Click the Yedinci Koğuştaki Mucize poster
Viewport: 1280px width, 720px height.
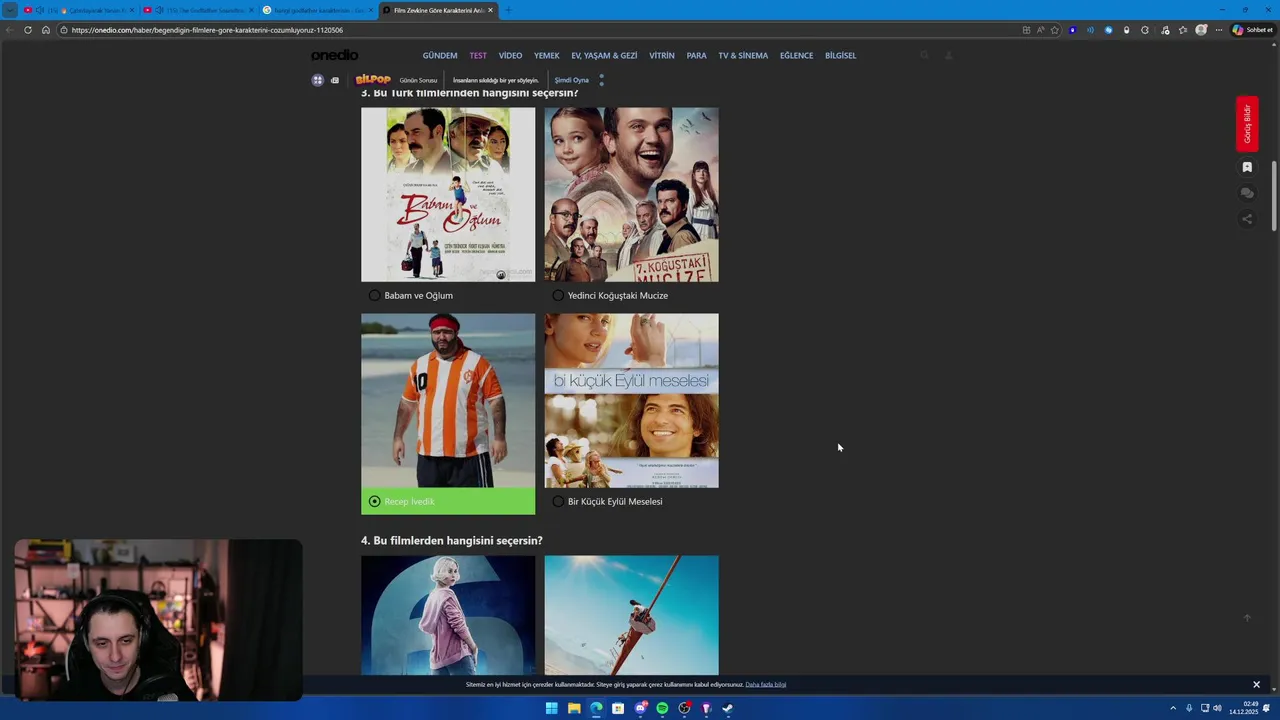pyautogui.click(x=631, y=195)
